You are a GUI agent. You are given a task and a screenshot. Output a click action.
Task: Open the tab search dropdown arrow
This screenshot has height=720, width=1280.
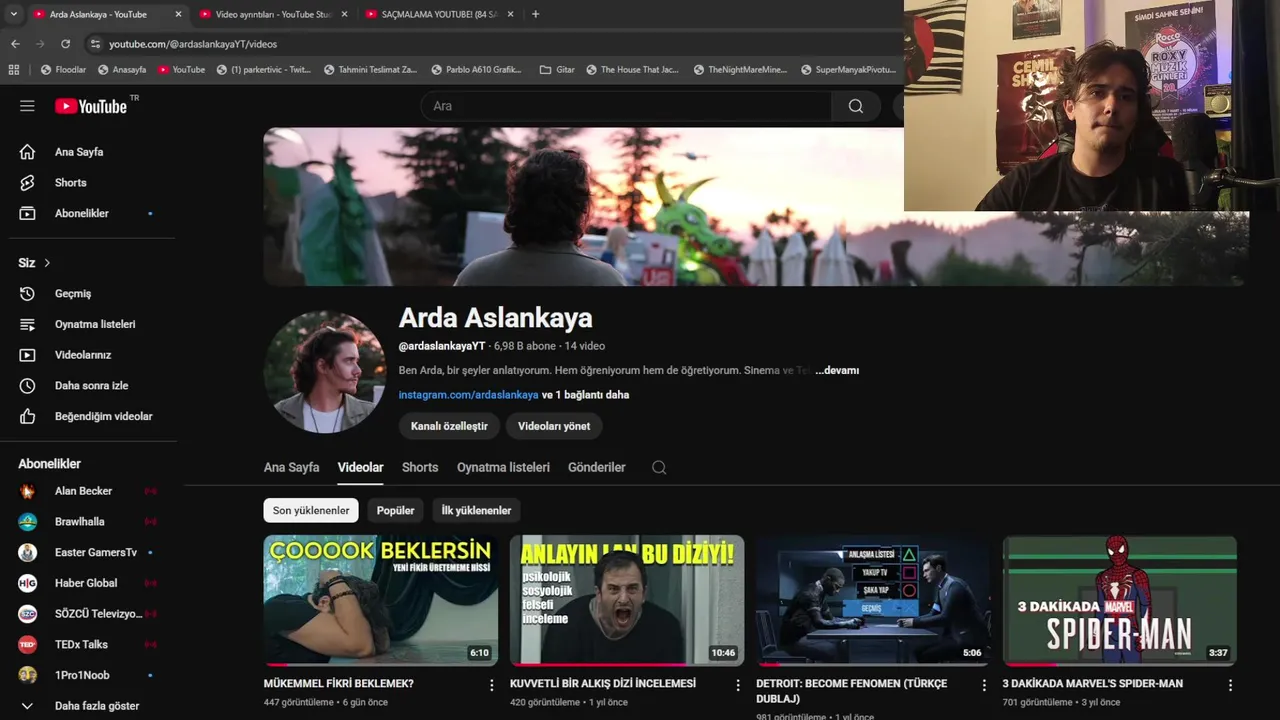coord(13,14)
